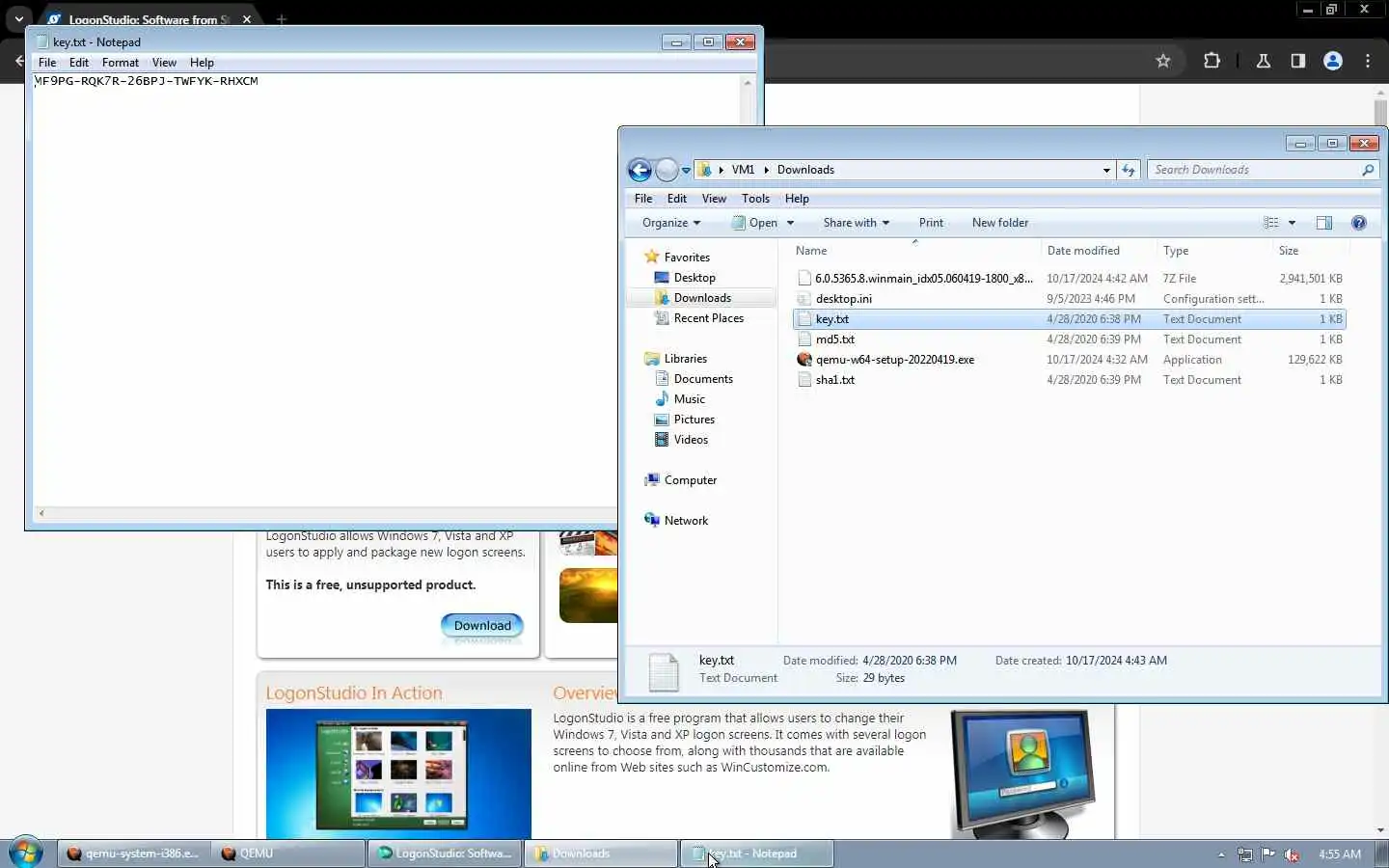Open Notepad Edit menu
Viewport: 1389px width, 868px height.
coord(79,63)
